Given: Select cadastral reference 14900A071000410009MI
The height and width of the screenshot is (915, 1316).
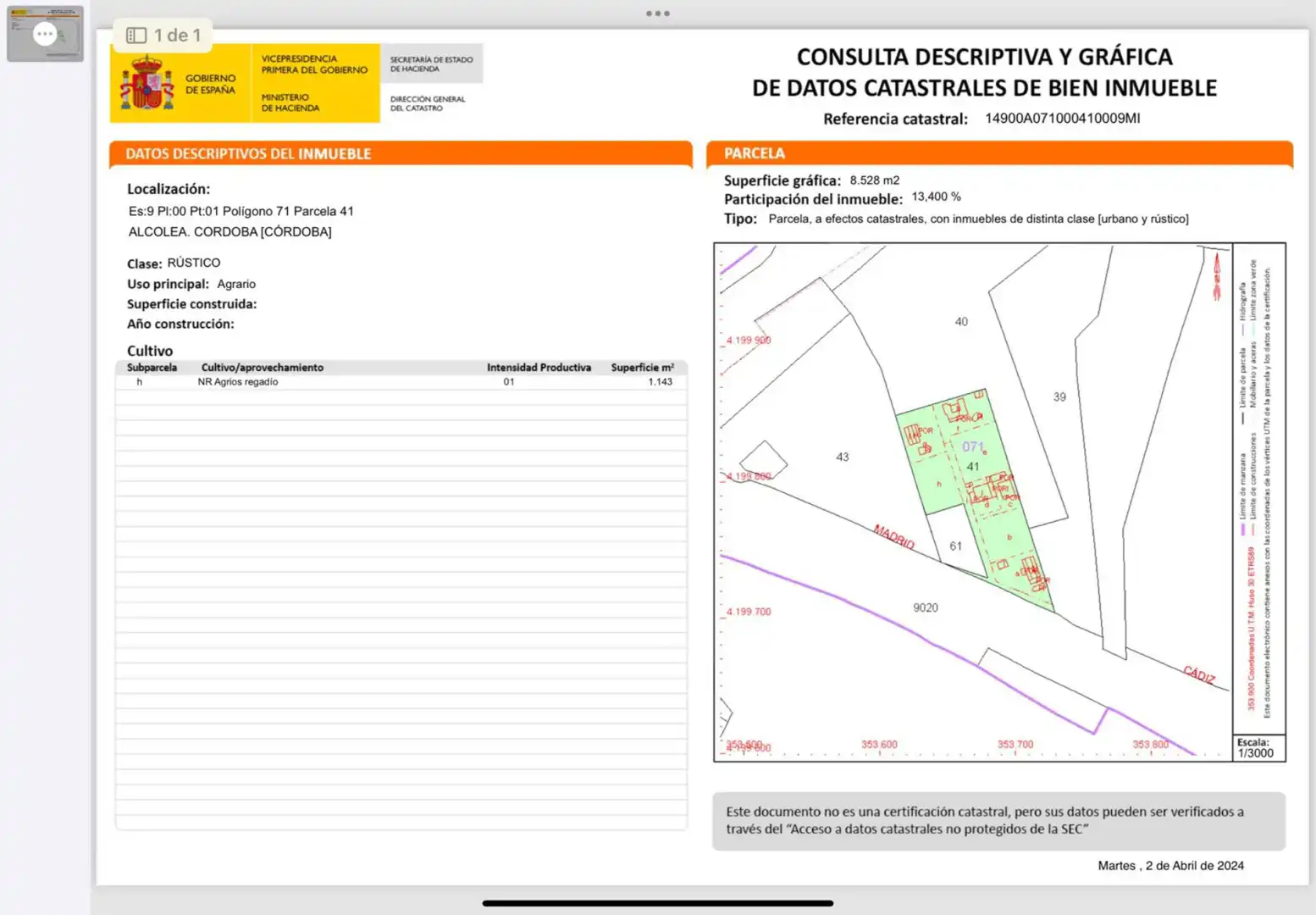Looking at the screenshot, I should (1062, 119).
